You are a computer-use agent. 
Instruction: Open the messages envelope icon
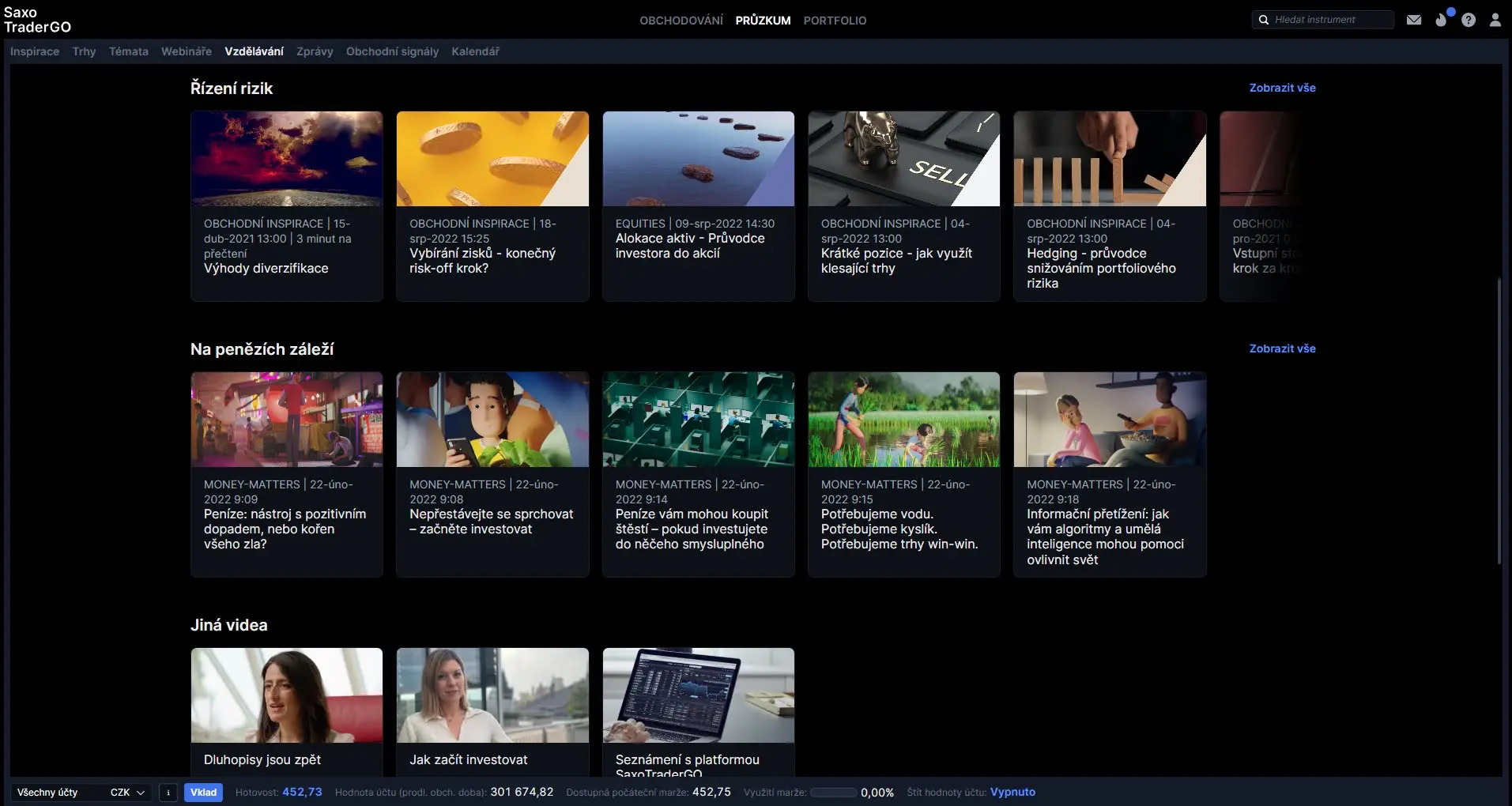[1414, 20]
